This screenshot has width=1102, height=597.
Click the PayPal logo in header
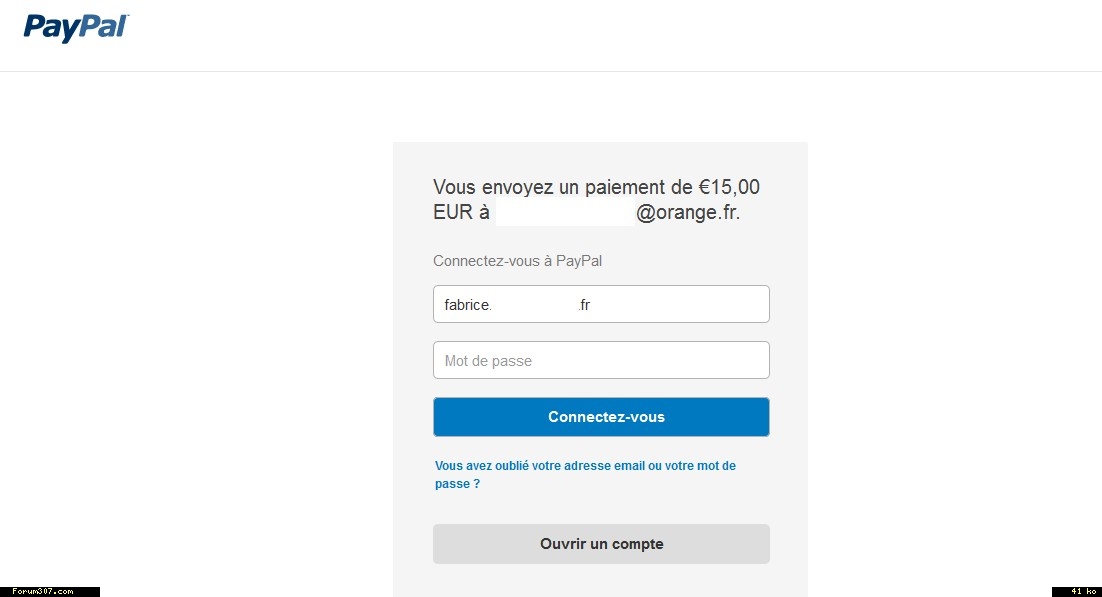[x=76, y=27]
